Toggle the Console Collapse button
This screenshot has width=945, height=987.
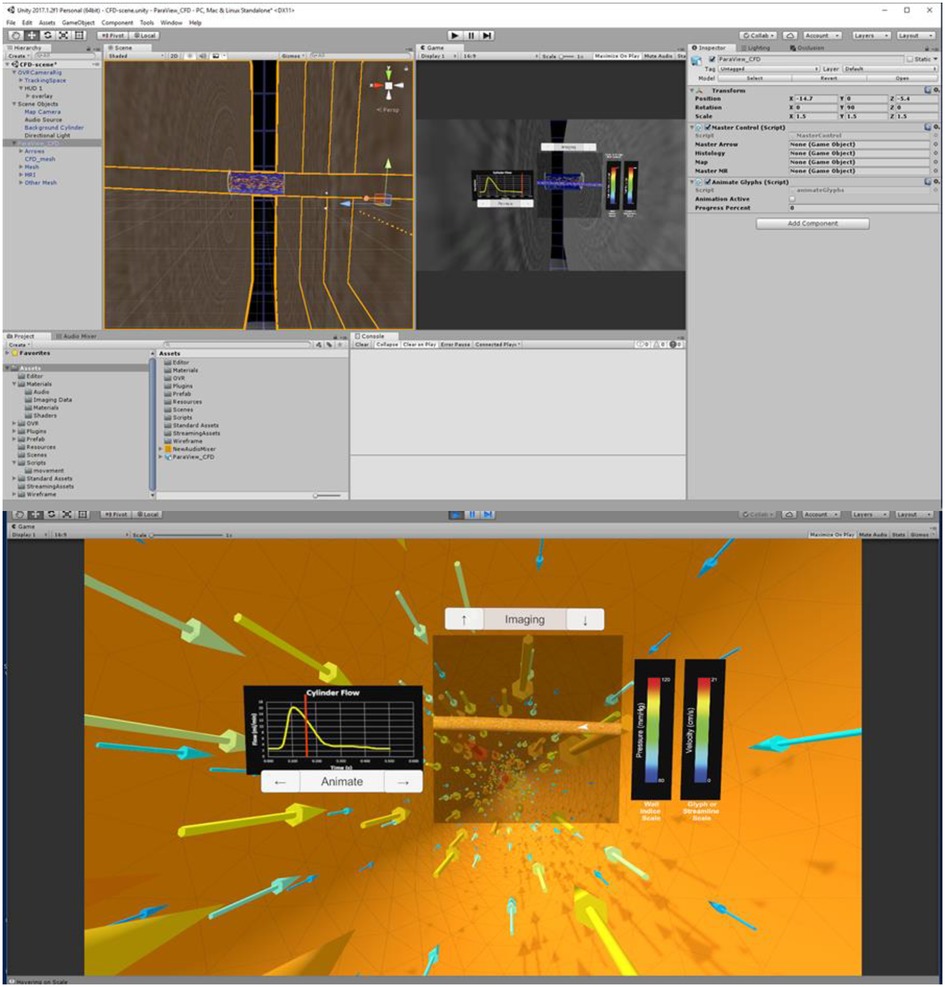tap(387, 344)
